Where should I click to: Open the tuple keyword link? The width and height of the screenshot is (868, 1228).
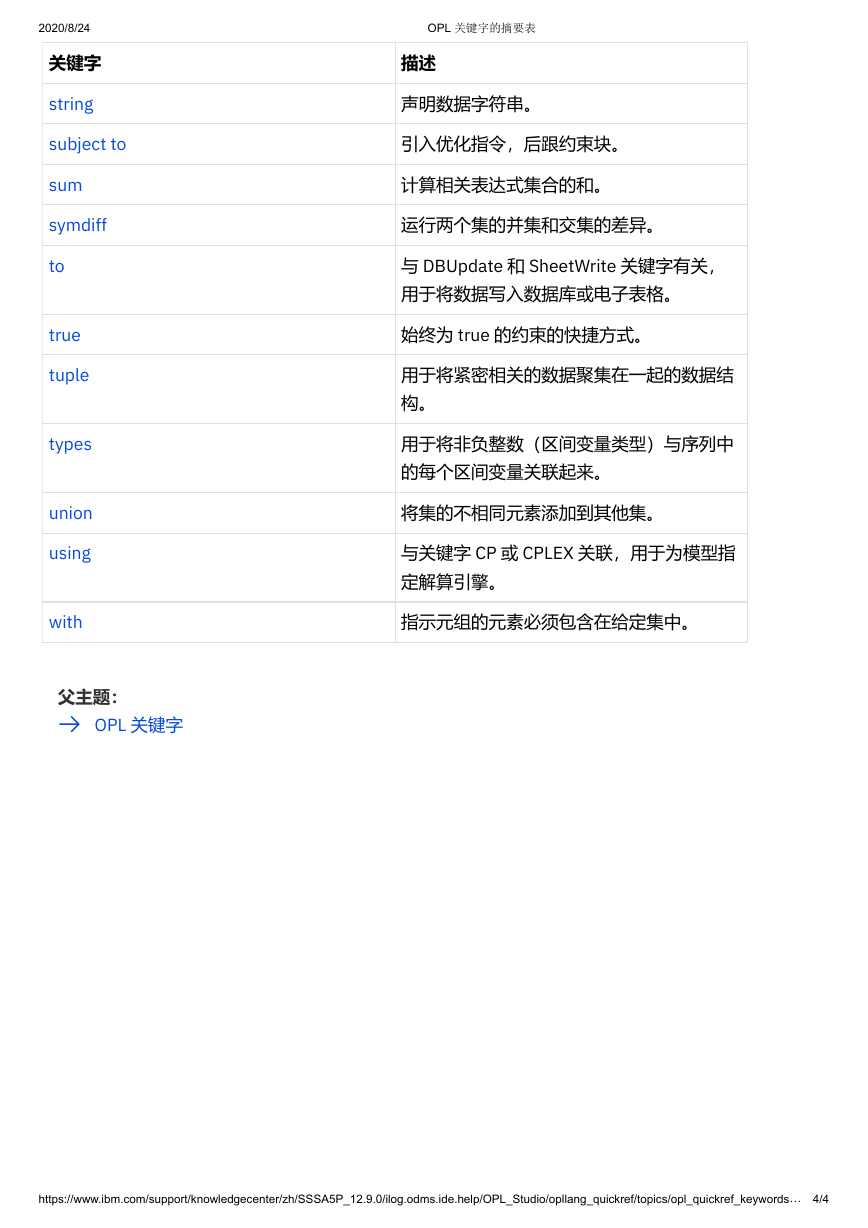(69, 375)
